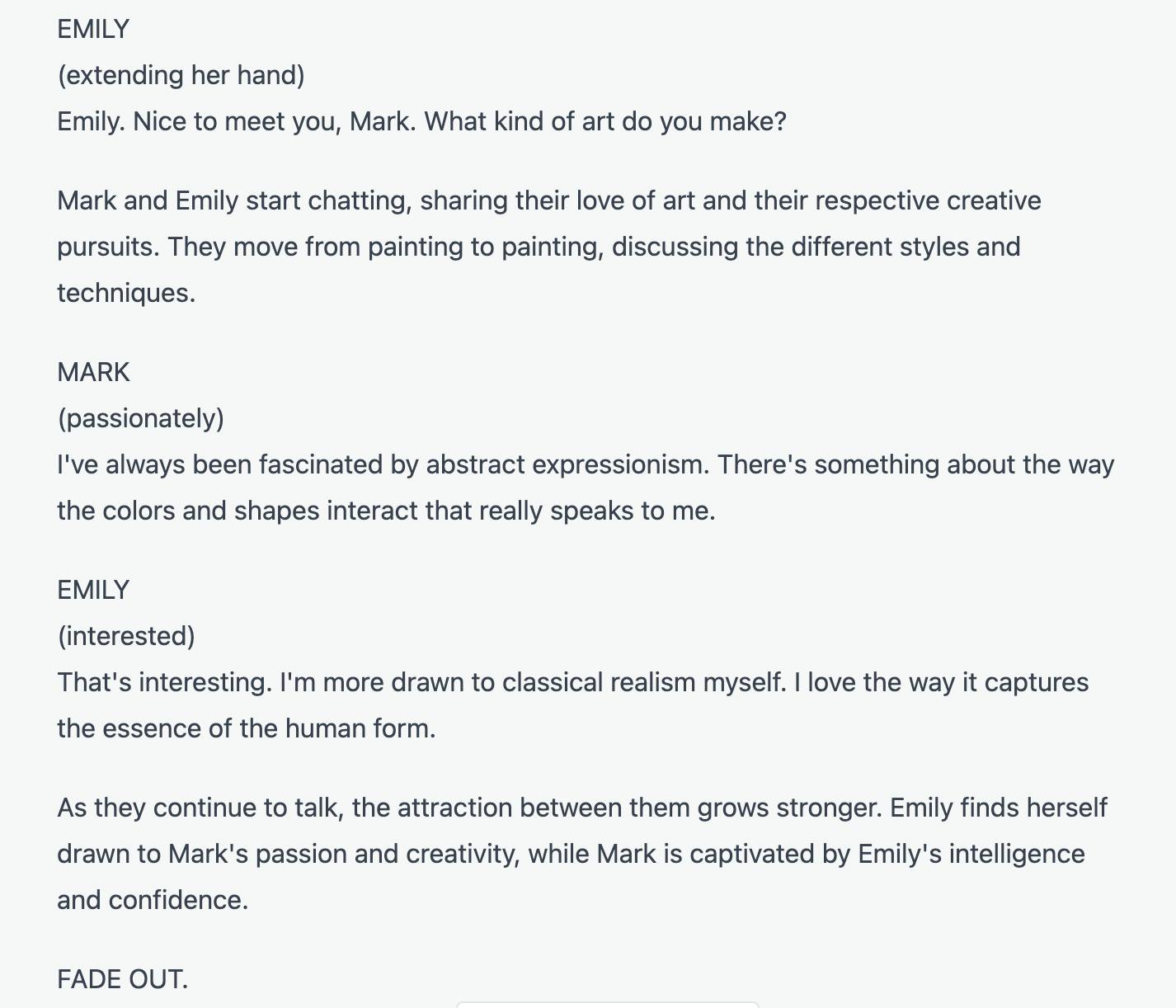Click the 'FADE OUT.' text
This screenshot has width=1176, height=1008.
tap(123, 979)
